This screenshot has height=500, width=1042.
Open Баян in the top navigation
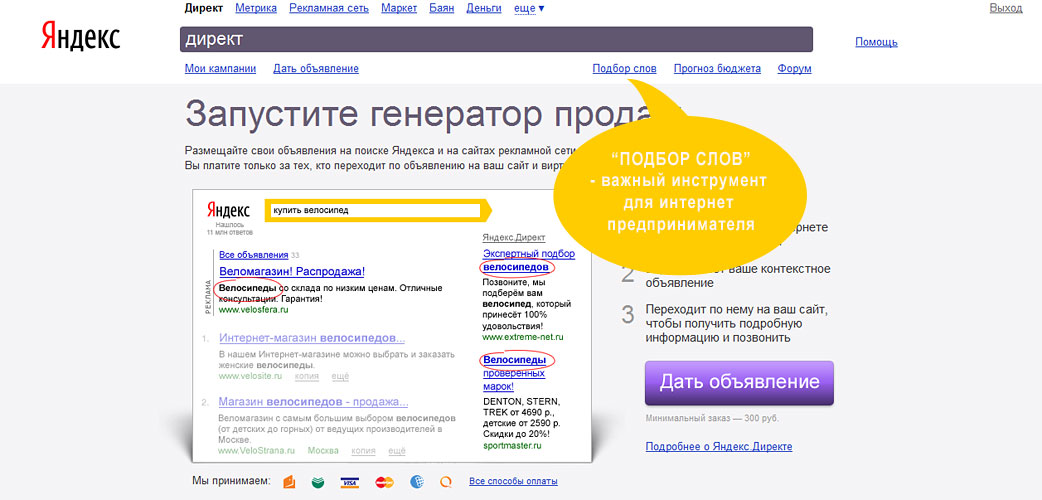442,8
